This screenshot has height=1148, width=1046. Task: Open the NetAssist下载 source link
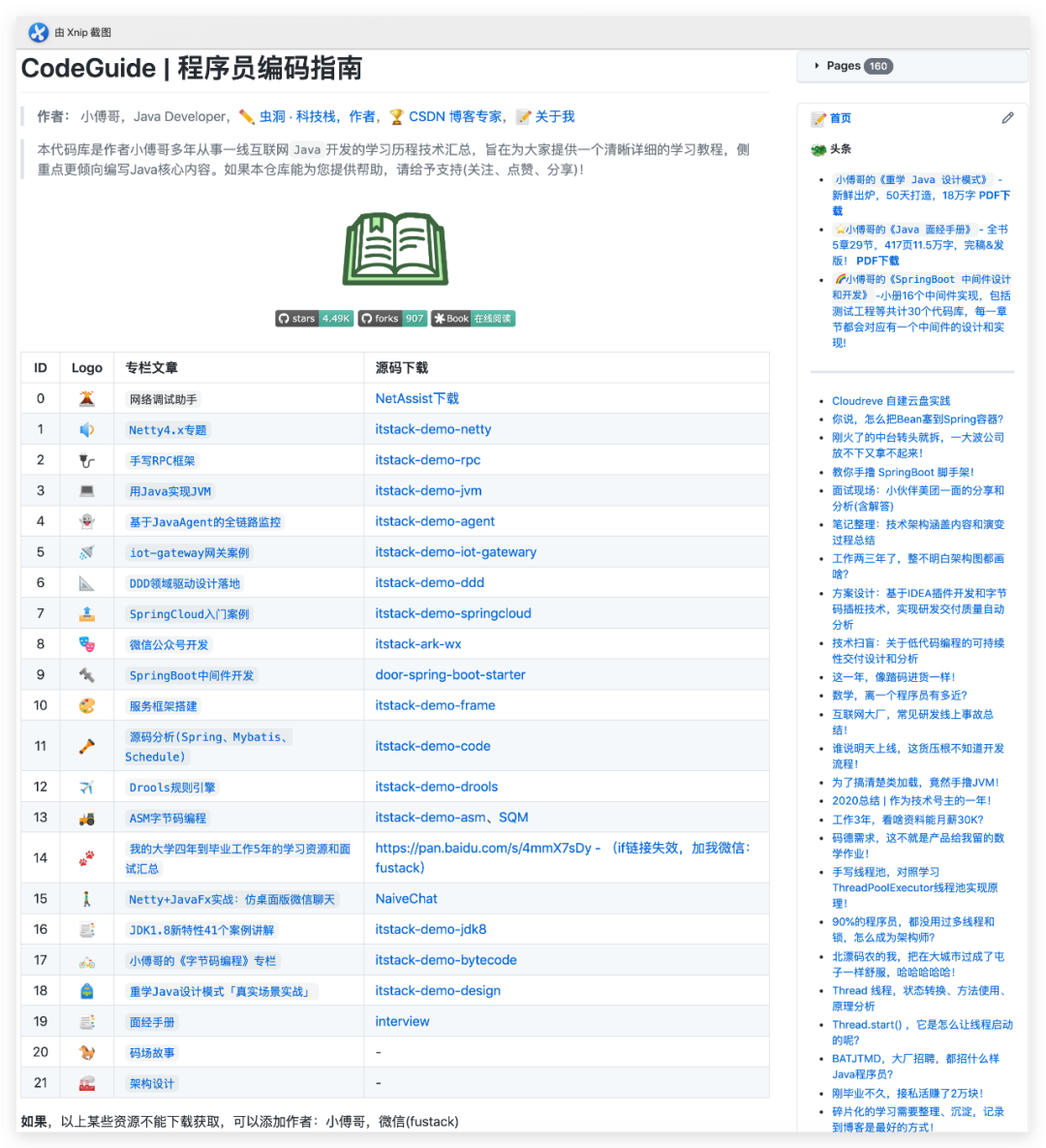[x=416, y=398]
